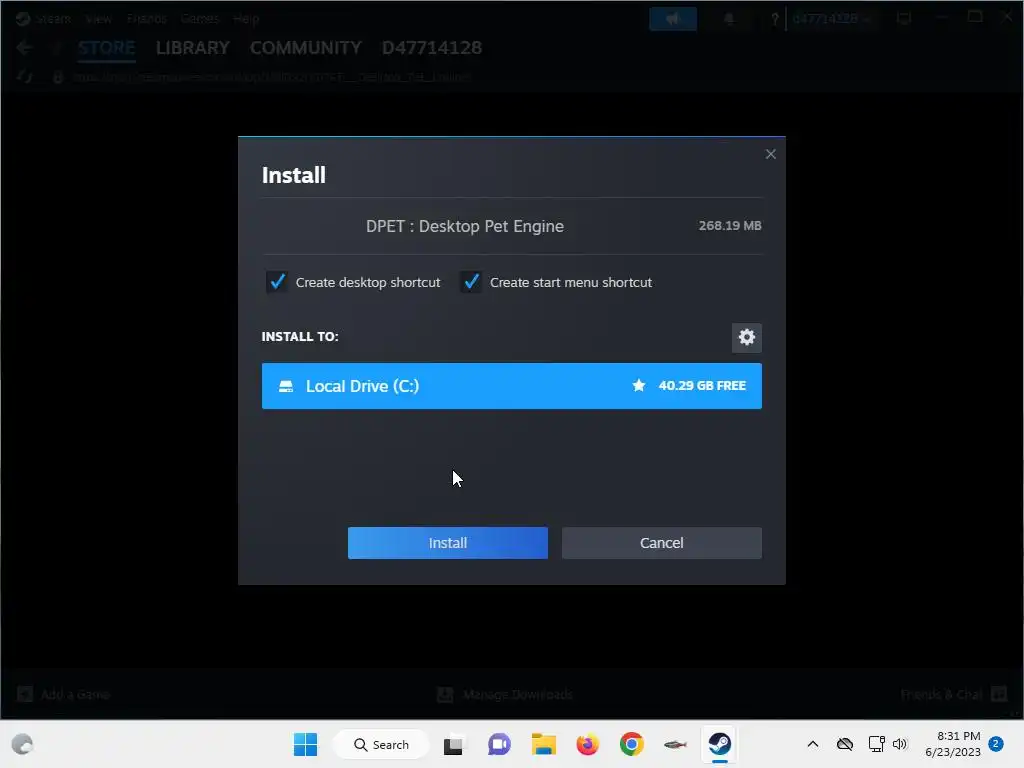This screenshot has height=768, width=1024.
Task: Open the Games menu in Steam
Action: pyautogui.click(x=199, y=19)
